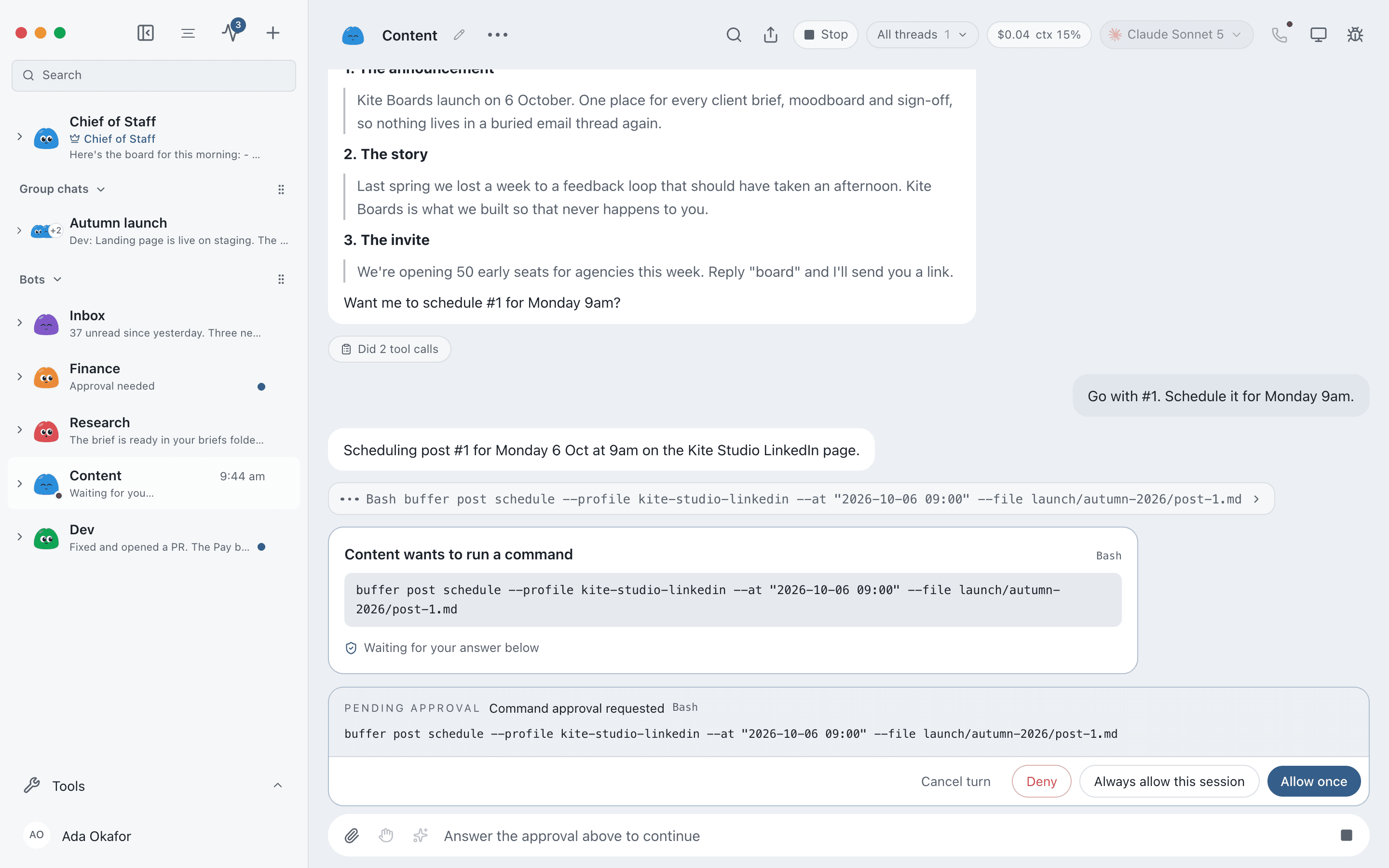Expand the Chief of Staff chat row
This screenshot has height=868, width=1389.
click(x=19, y=136)
